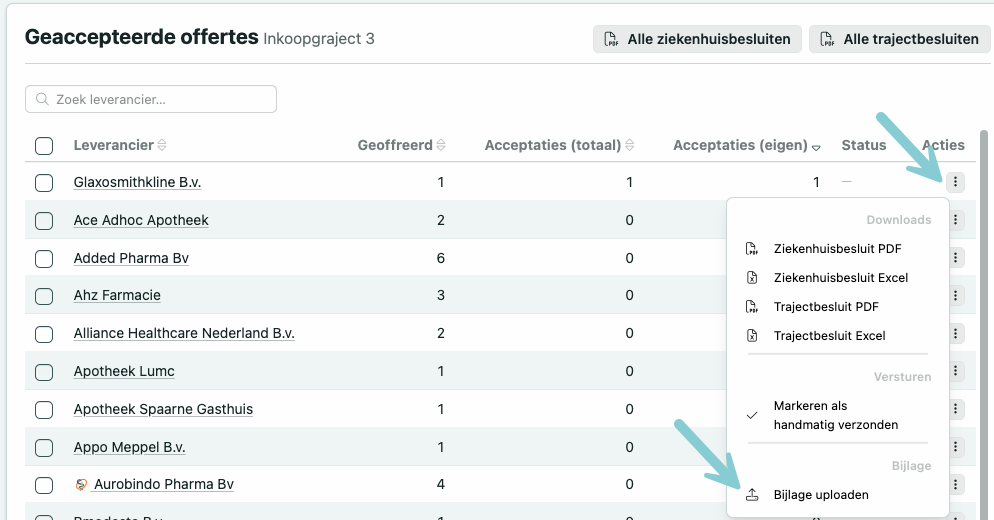Sort table by Geoffreerd column
The width and height of the screenshot is (994, 520).
tap(401, 145)
